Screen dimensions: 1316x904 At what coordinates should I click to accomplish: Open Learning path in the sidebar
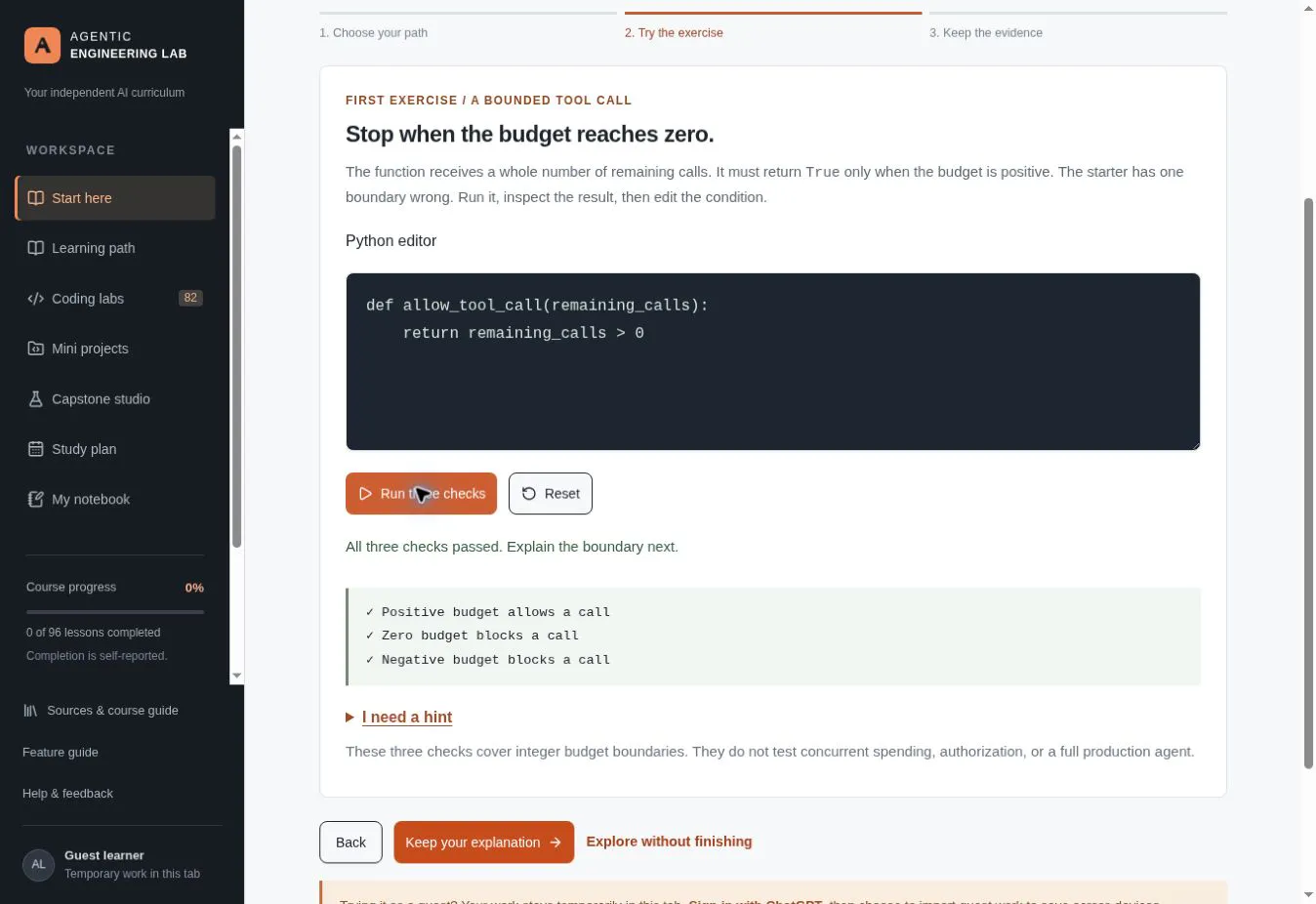point(115,248)
